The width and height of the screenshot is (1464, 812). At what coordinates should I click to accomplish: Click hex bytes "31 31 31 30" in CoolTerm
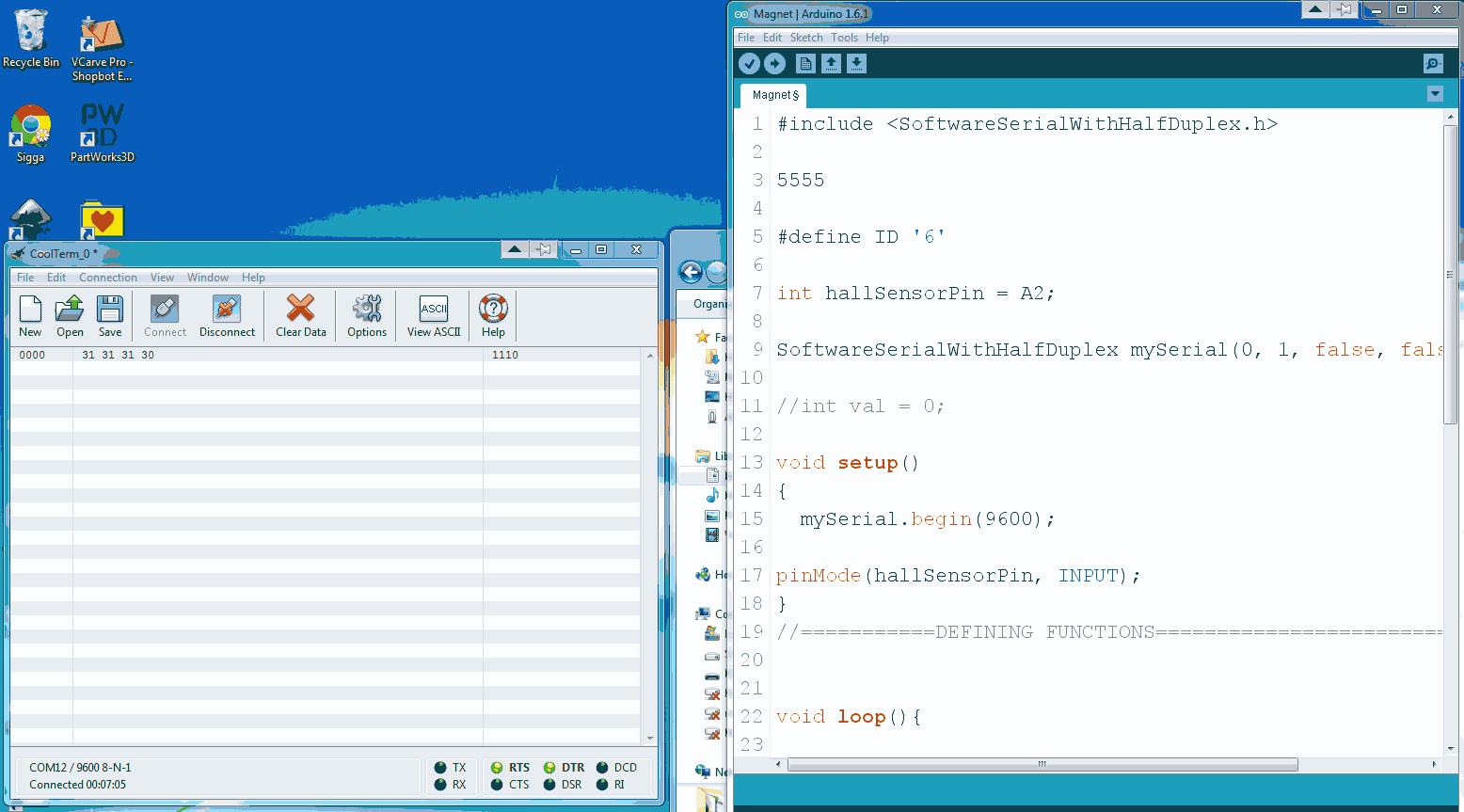118,355
